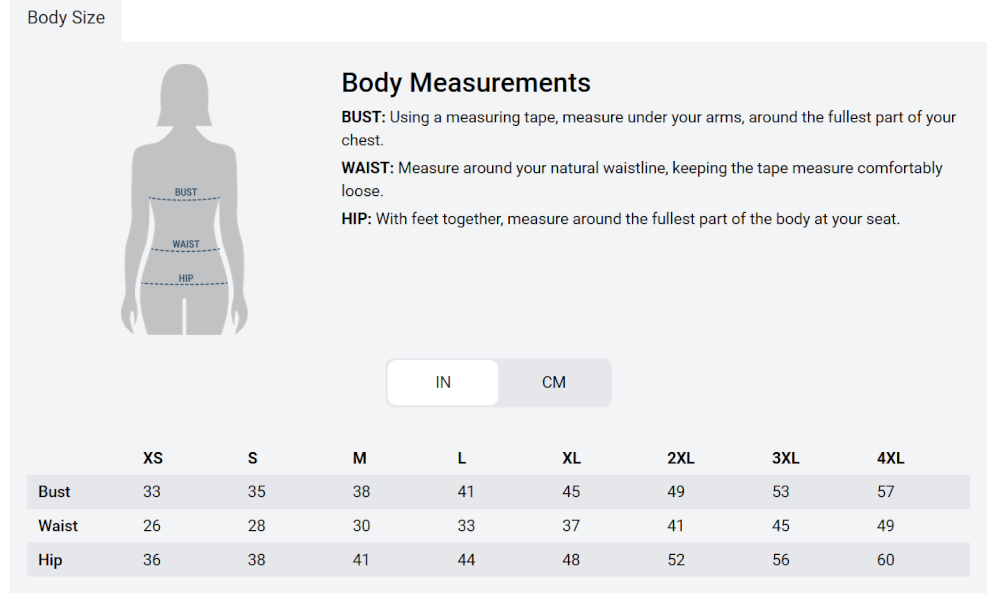Click the WAIST label on the figure

click(186, 244)
